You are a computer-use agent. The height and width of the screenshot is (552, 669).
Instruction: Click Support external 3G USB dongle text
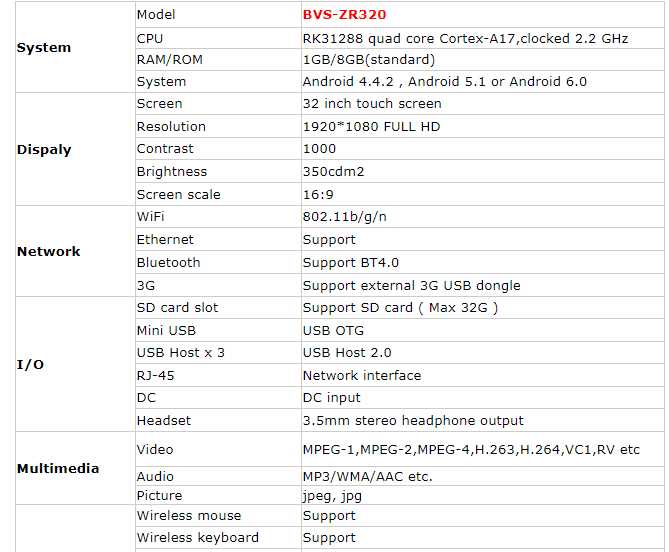tap(411, 286)
